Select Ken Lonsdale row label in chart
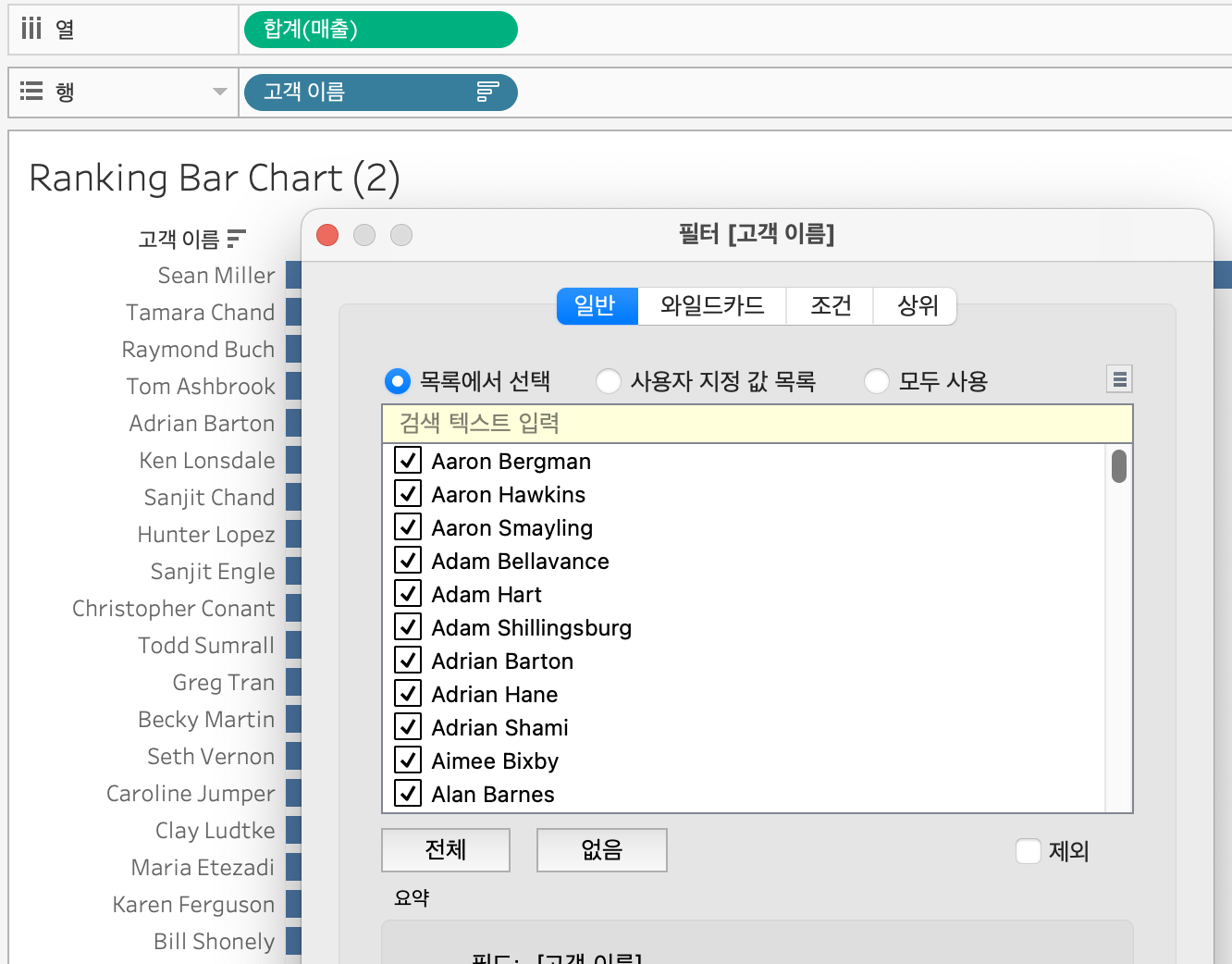 point(207,461)
